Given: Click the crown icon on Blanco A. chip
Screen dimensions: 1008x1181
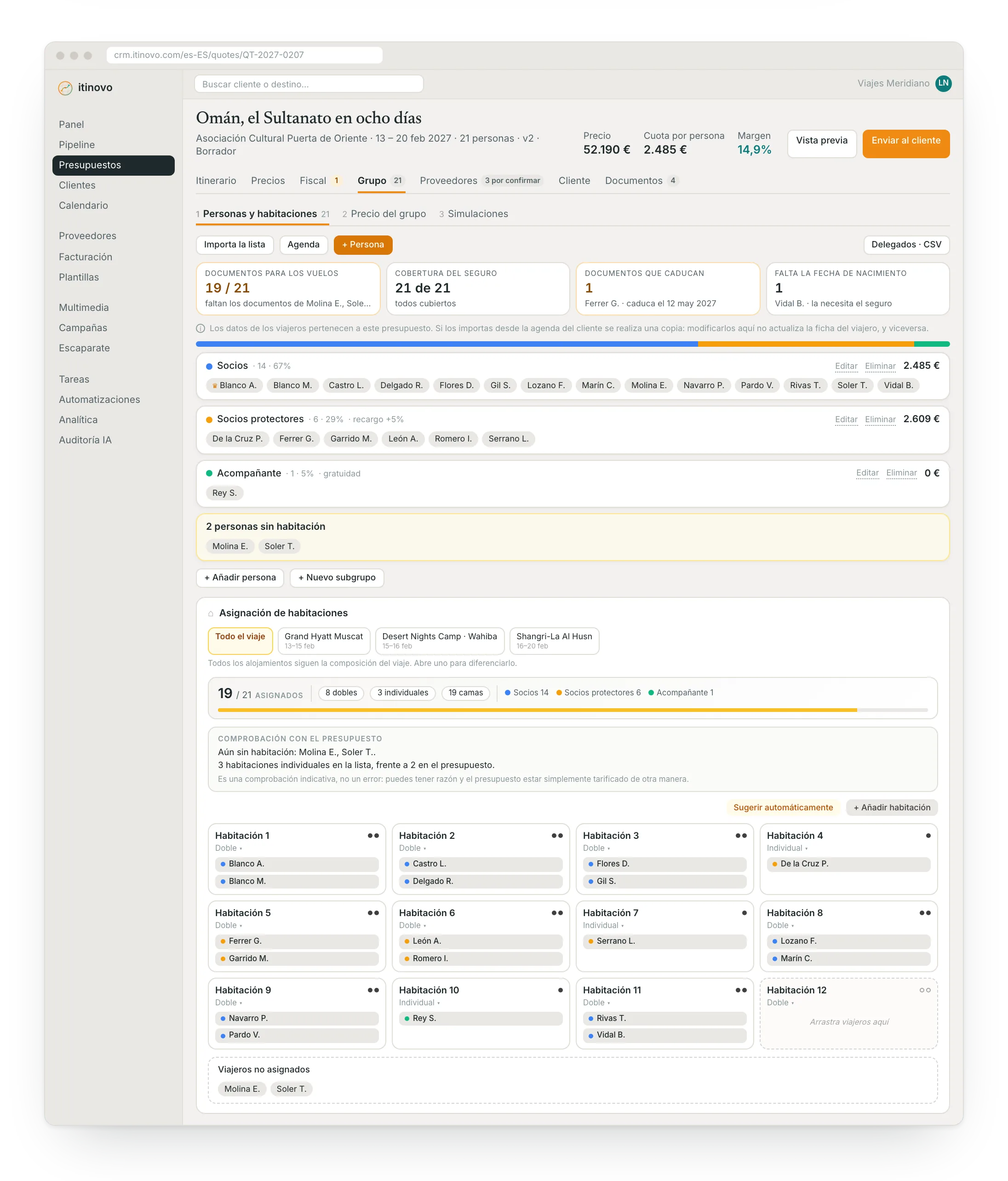Looking at the screenshot, I should (x=215, y=386).
